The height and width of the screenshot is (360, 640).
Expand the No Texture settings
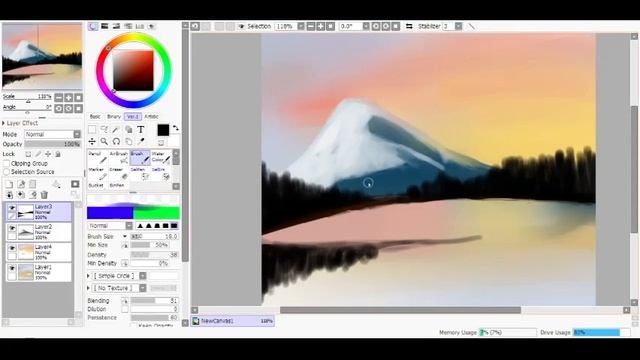point(89,288)
